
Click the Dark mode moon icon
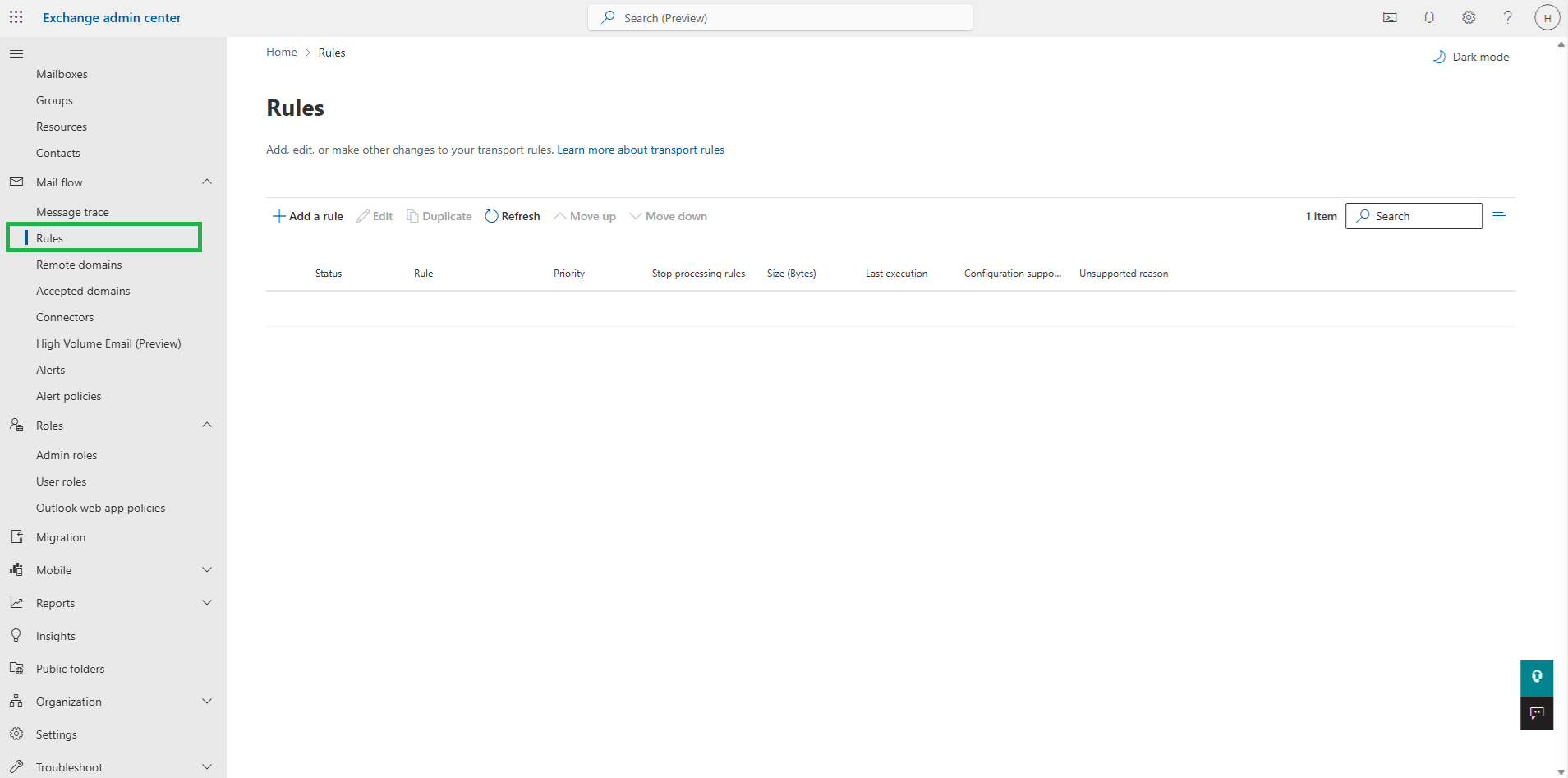pyautogui.click(x=1439, y=57)
